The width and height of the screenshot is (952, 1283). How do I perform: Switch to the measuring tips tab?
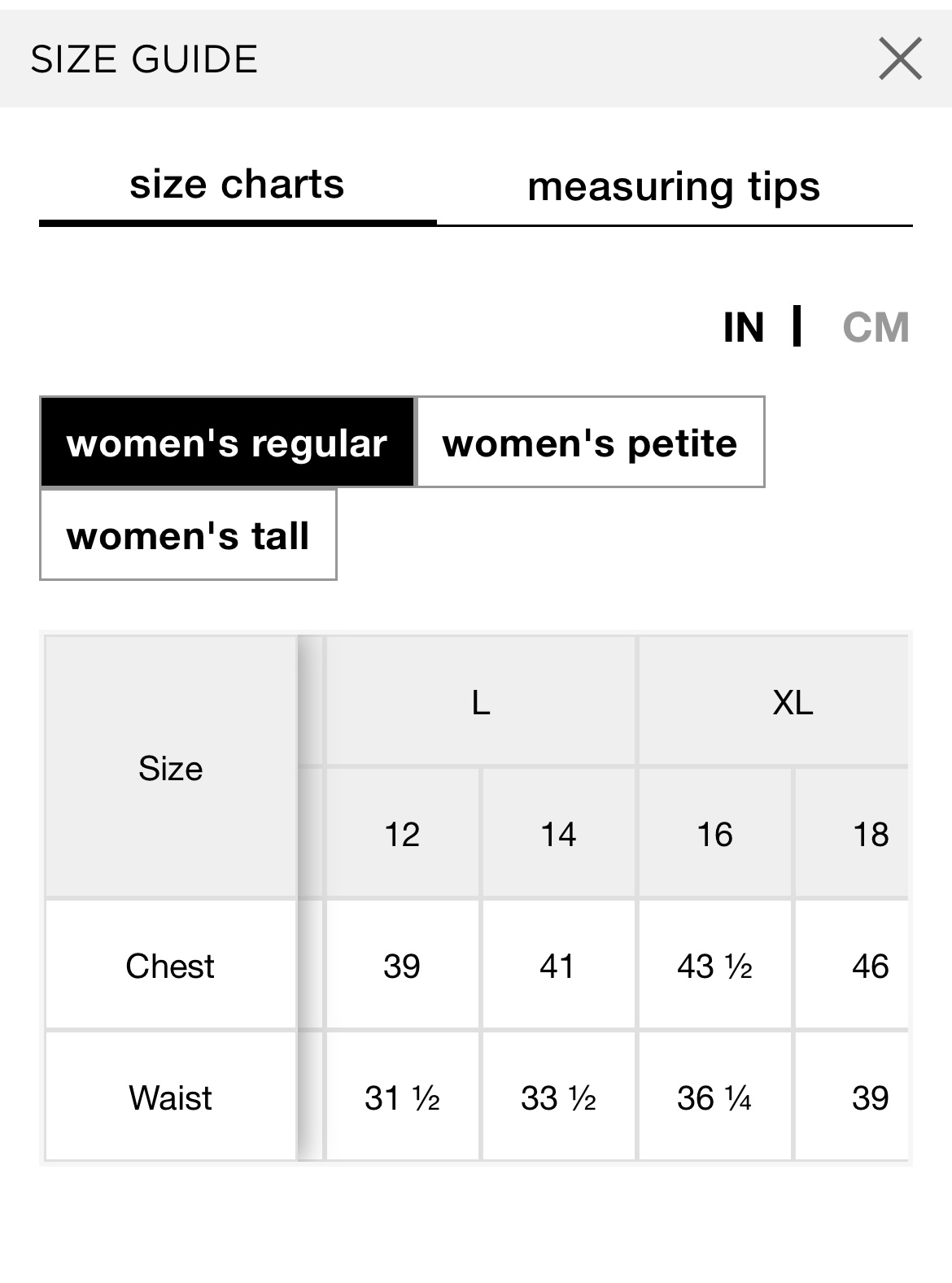click(674, 186)
